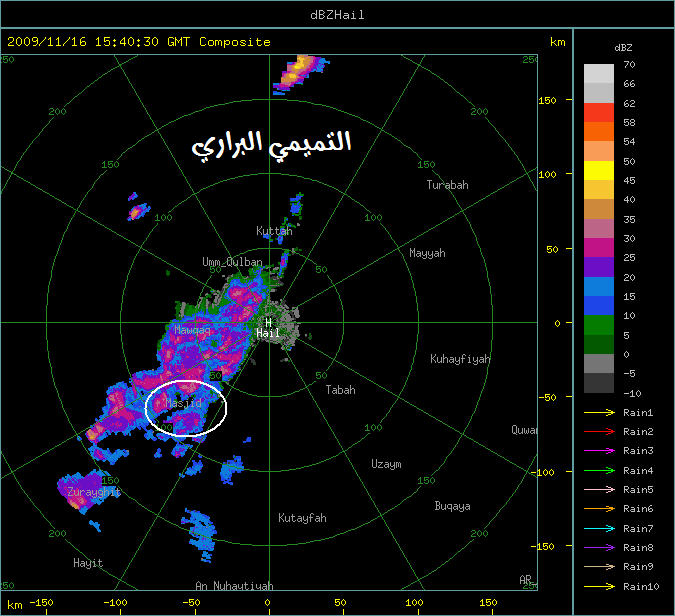Viewport: 675px width, 616px height.
Task: Click the Kuhayfiyah place label
Action: 460,359
